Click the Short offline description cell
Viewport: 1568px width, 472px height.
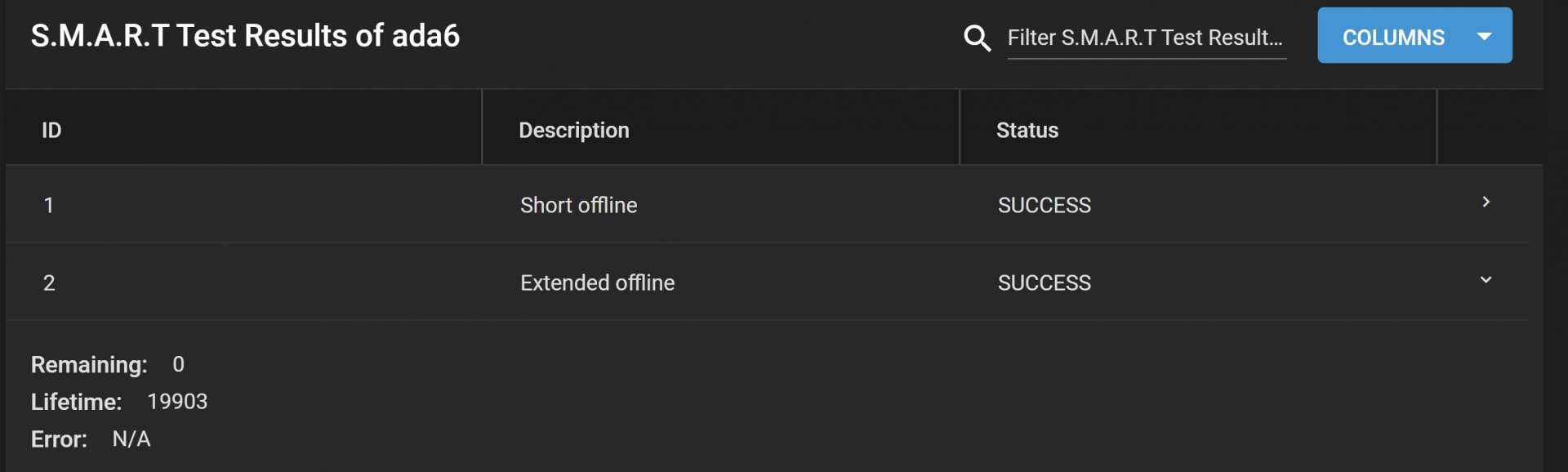click(x=578, y=205)
